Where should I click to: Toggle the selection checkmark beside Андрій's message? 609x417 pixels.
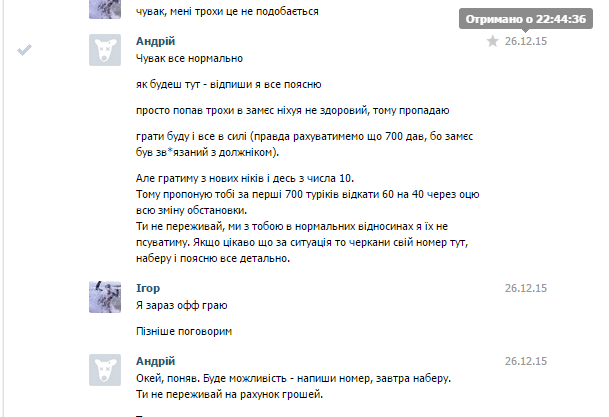point(24,50)
